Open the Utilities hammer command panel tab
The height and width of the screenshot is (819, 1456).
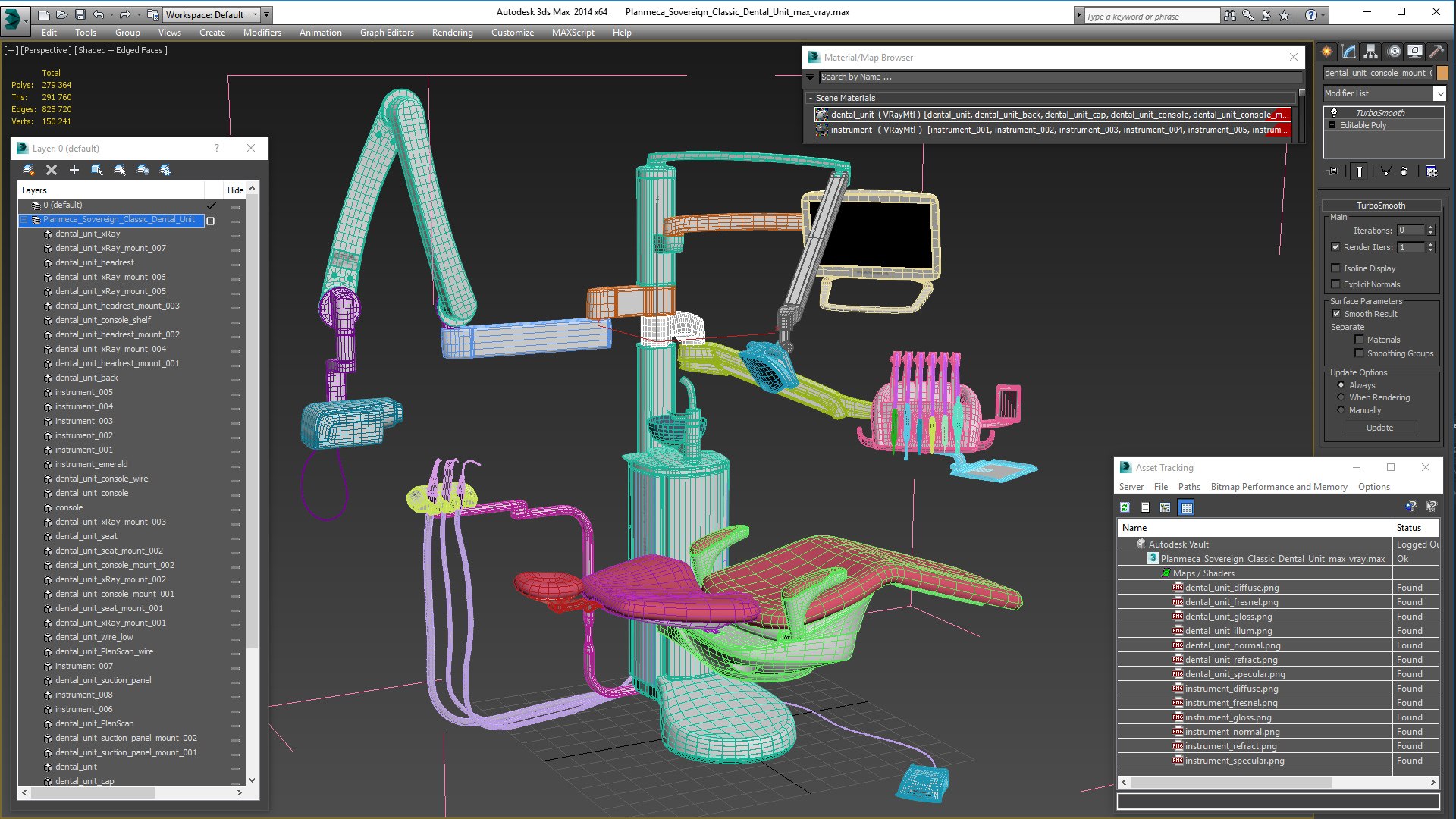(1436, 52)
